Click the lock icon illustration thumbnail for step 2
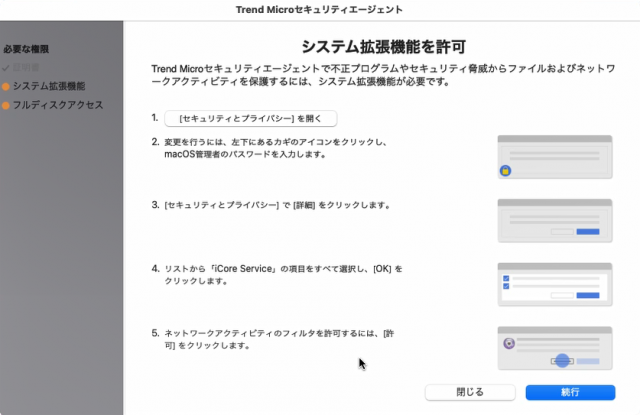Viewport: 640px width, 415px height. tap(555, 157)
